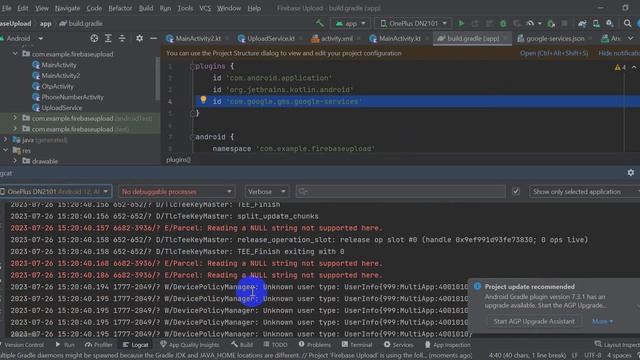Open the File menu

[7, 8]
